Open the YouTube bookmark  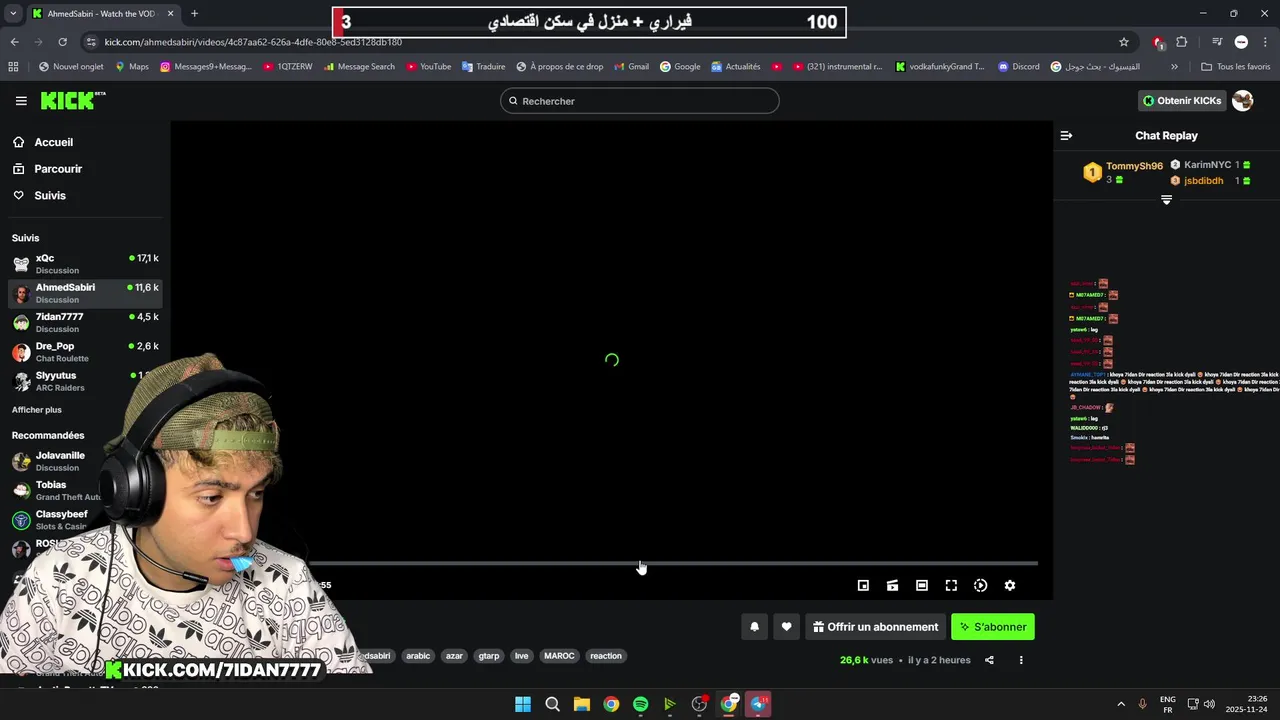point(427,67)
